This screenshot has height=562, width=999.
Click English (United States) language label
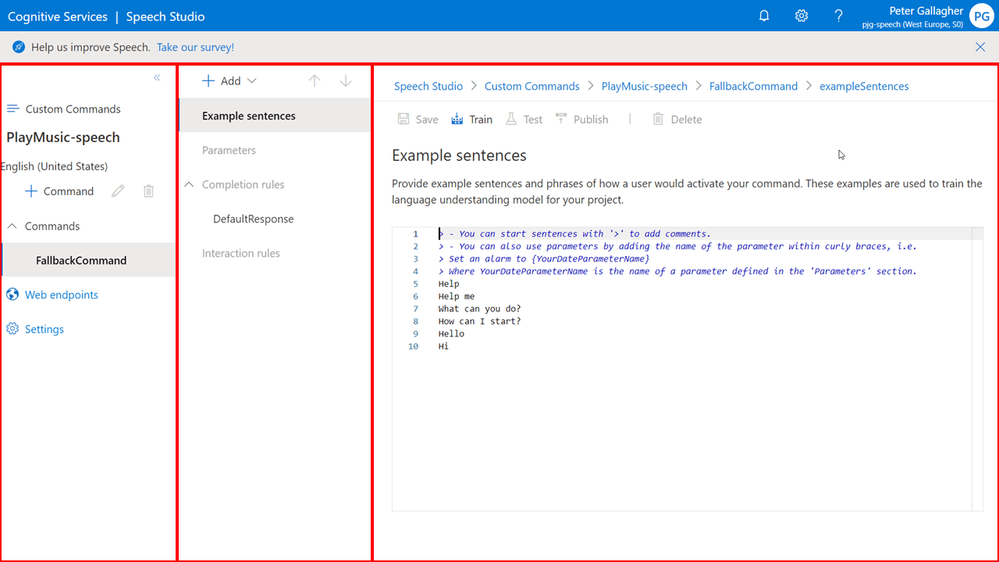coord(54,166)
